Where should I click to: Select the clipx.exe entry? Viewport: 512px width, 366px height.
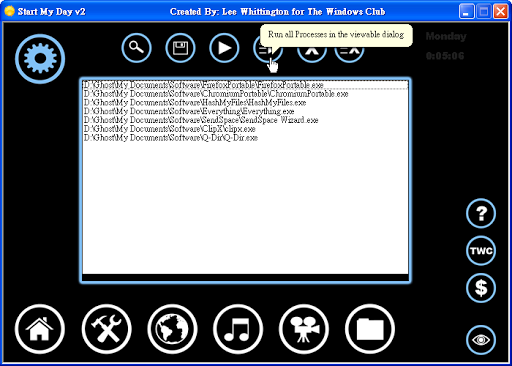coord(245,129)
